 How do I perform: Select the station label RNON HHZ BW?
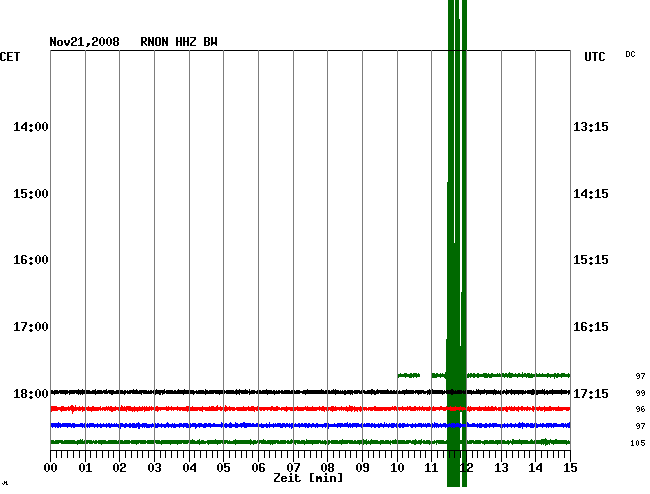coord(179,42)
